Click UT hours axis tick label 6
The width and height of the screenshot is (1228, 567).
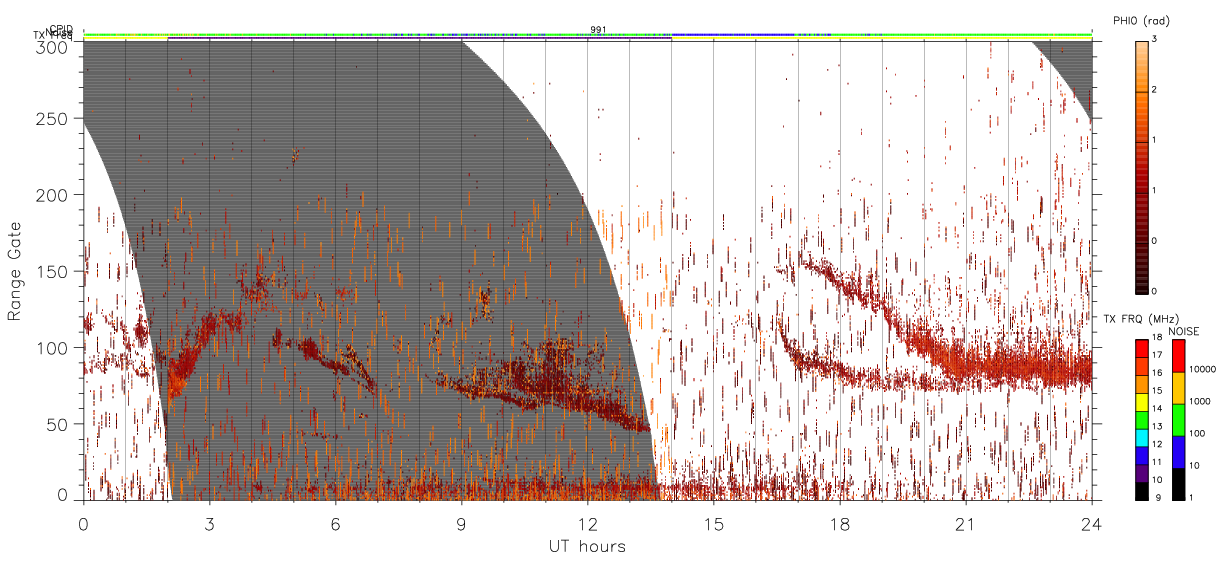click(x=336, y=523)
